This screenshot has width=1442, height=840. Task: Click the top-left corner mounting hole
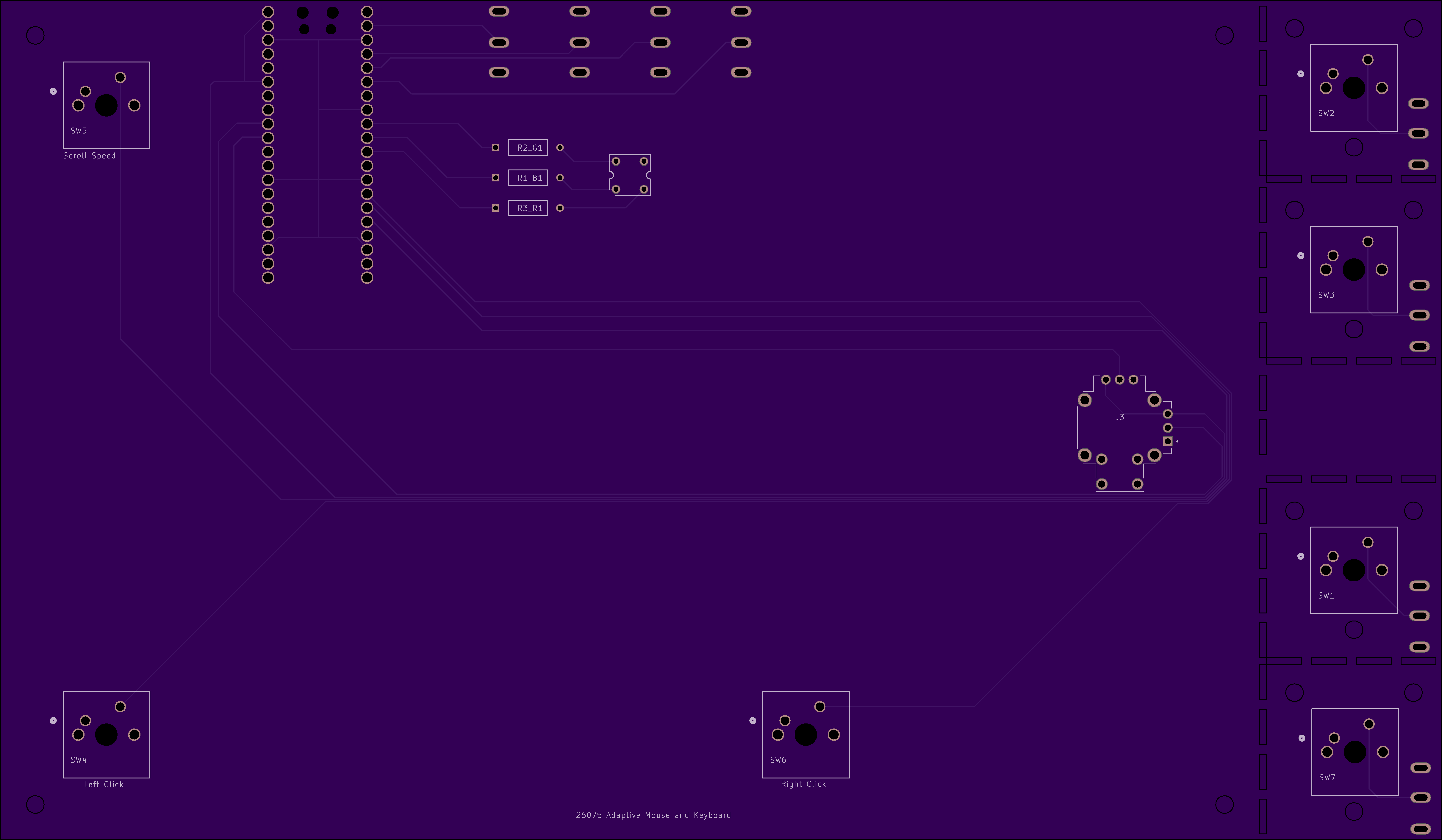35,35
